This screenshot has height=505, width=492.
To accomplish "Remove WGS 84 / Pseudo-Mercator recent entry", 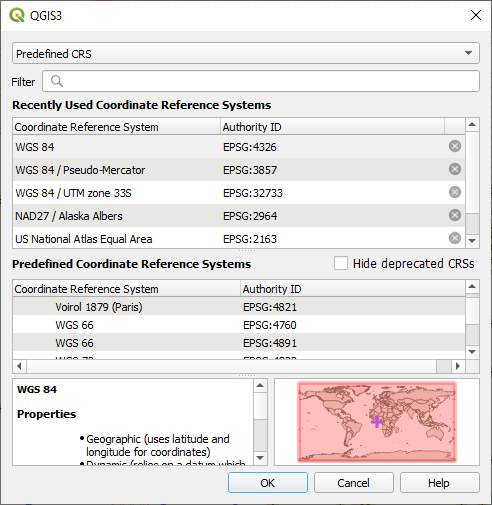I will tap(455, 169).
